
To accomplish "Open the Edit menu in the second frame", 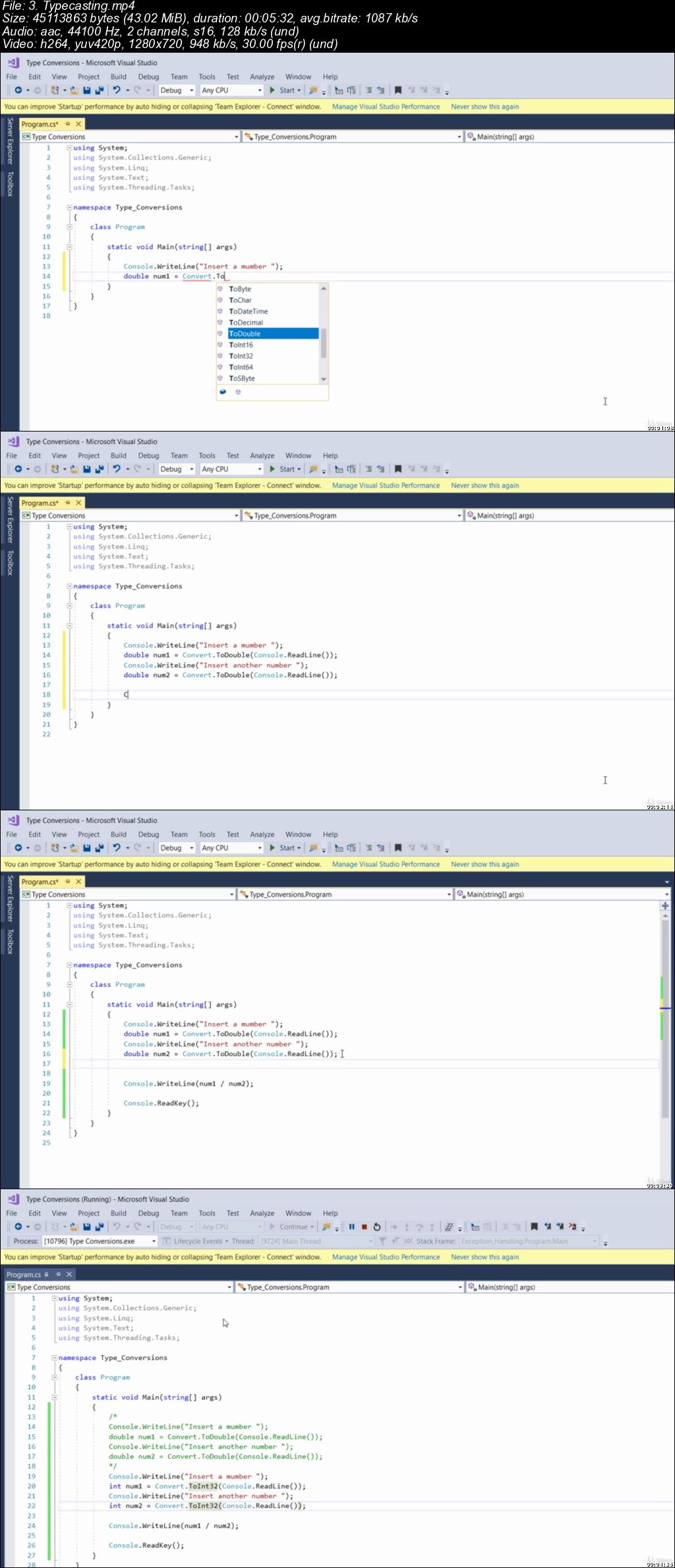I will pyautogui.click(x=35, y=456).
